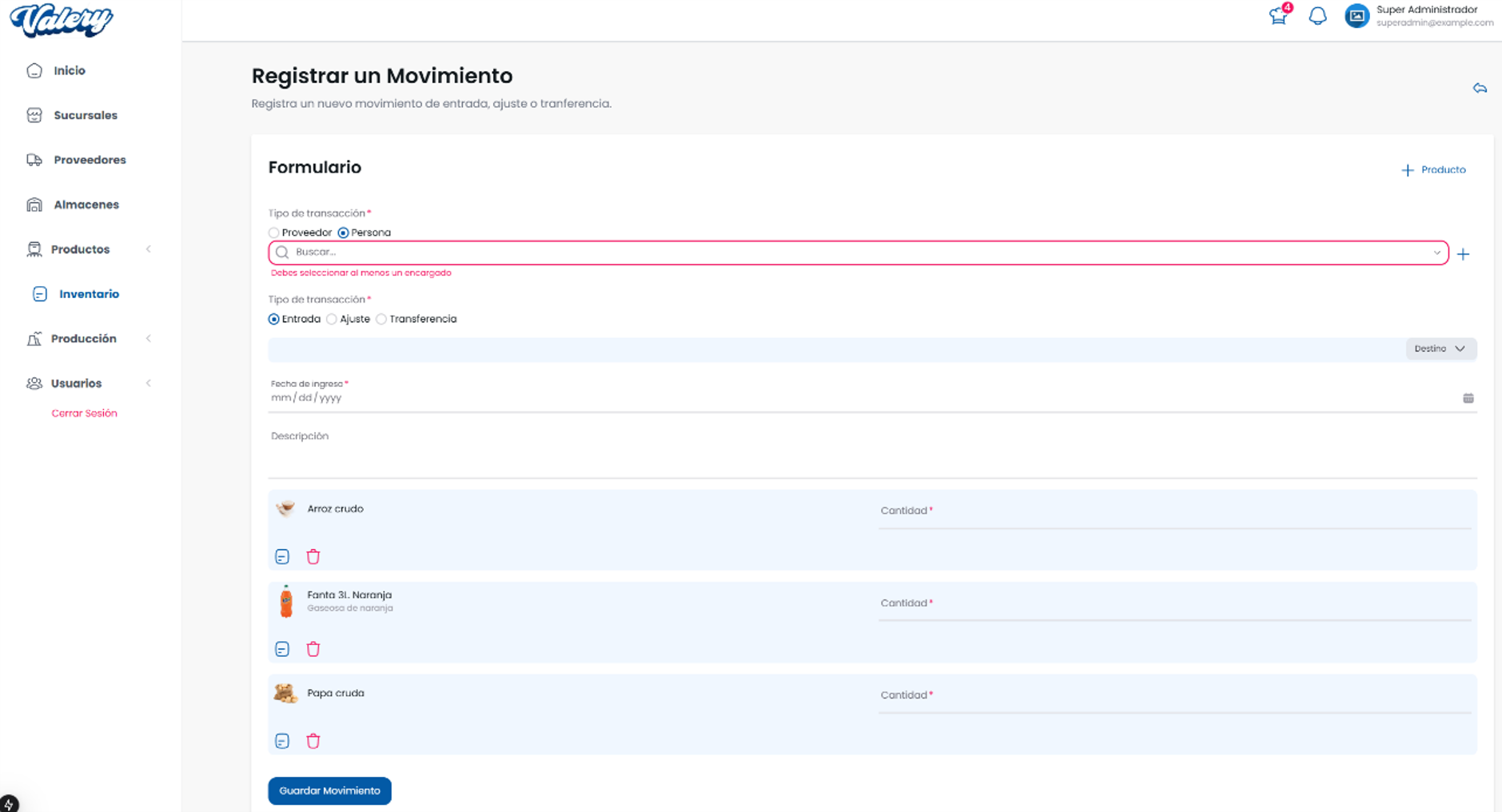The height and width of the screenshot is (812, 1502).
Task: Open the note icon for Fanta 3l. Naranja
Action: pyautogui.click(x=282, y=649)
